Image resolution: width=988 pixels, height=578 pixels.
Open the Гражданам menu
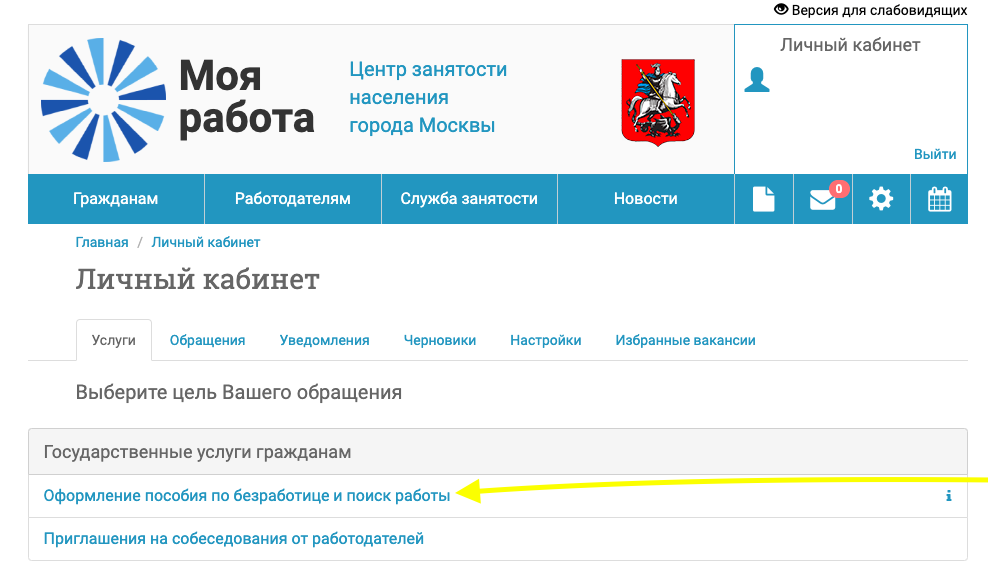pyautogui.click(x=116, y=199)
